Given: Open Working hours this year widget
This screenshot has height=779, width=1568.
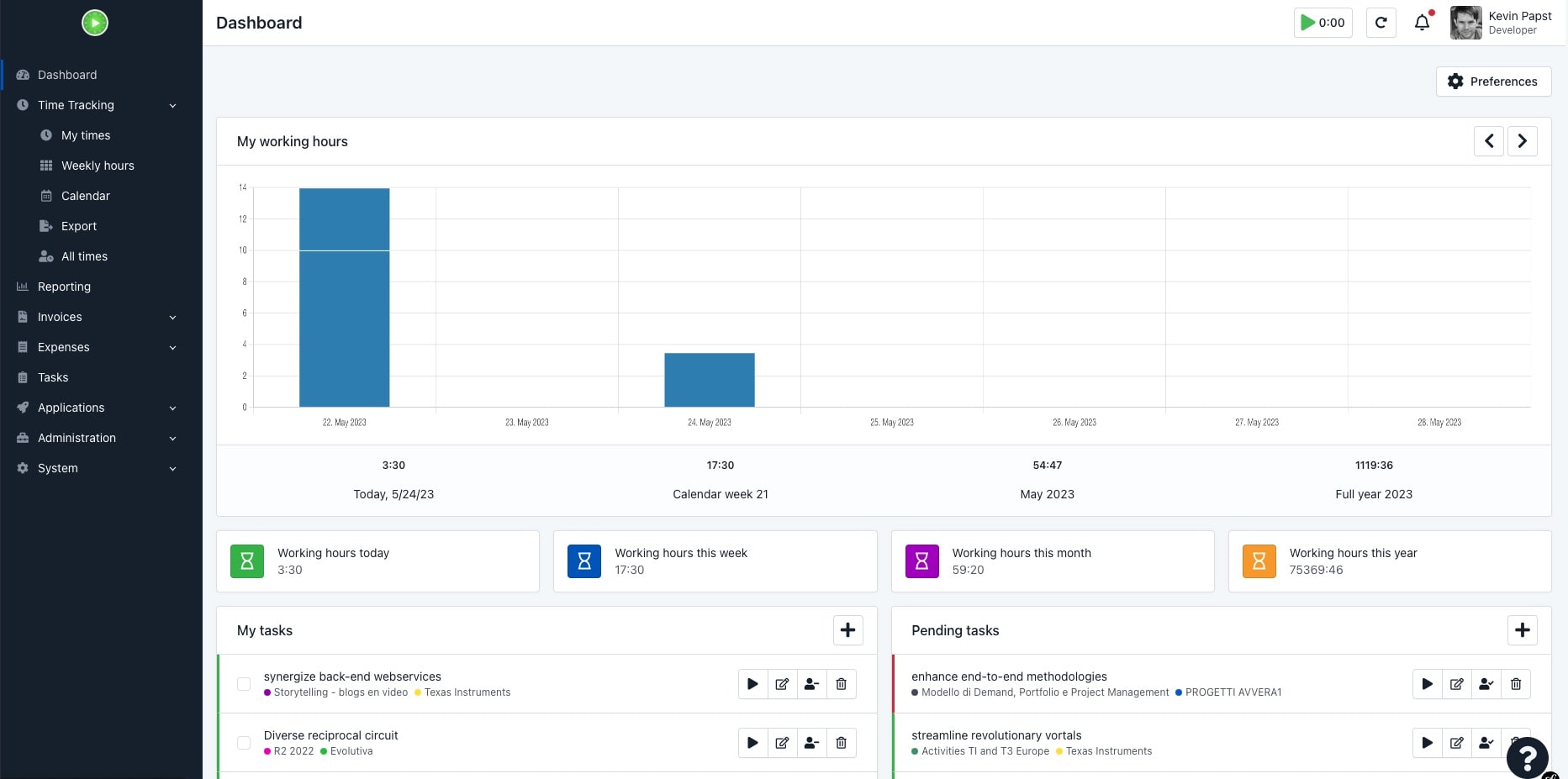Looking at the screenshot, I should click(x=1390, y=561).
